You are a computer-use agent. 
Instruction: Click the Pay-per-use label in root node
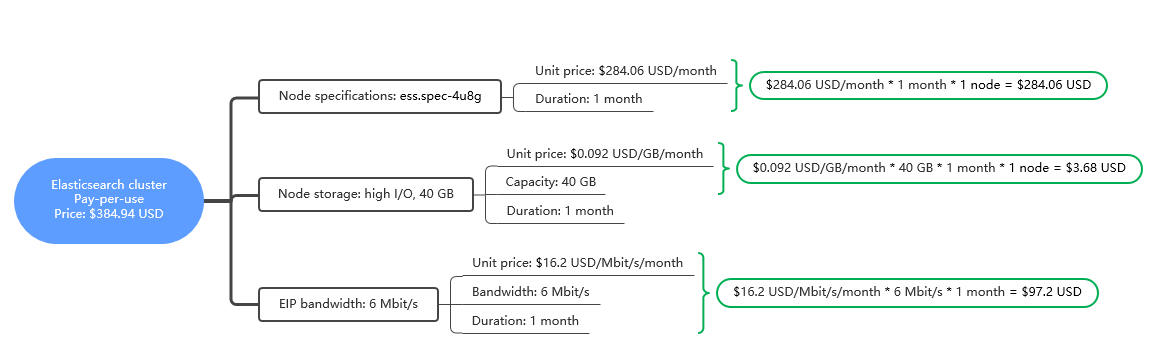(x=109, y=199)
